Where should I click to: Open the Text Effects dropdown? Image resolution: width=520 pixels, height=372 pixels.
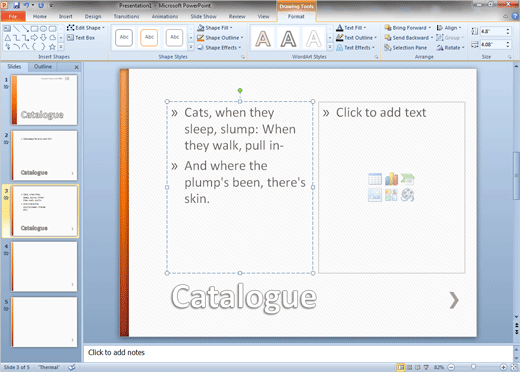click(355, 48)
